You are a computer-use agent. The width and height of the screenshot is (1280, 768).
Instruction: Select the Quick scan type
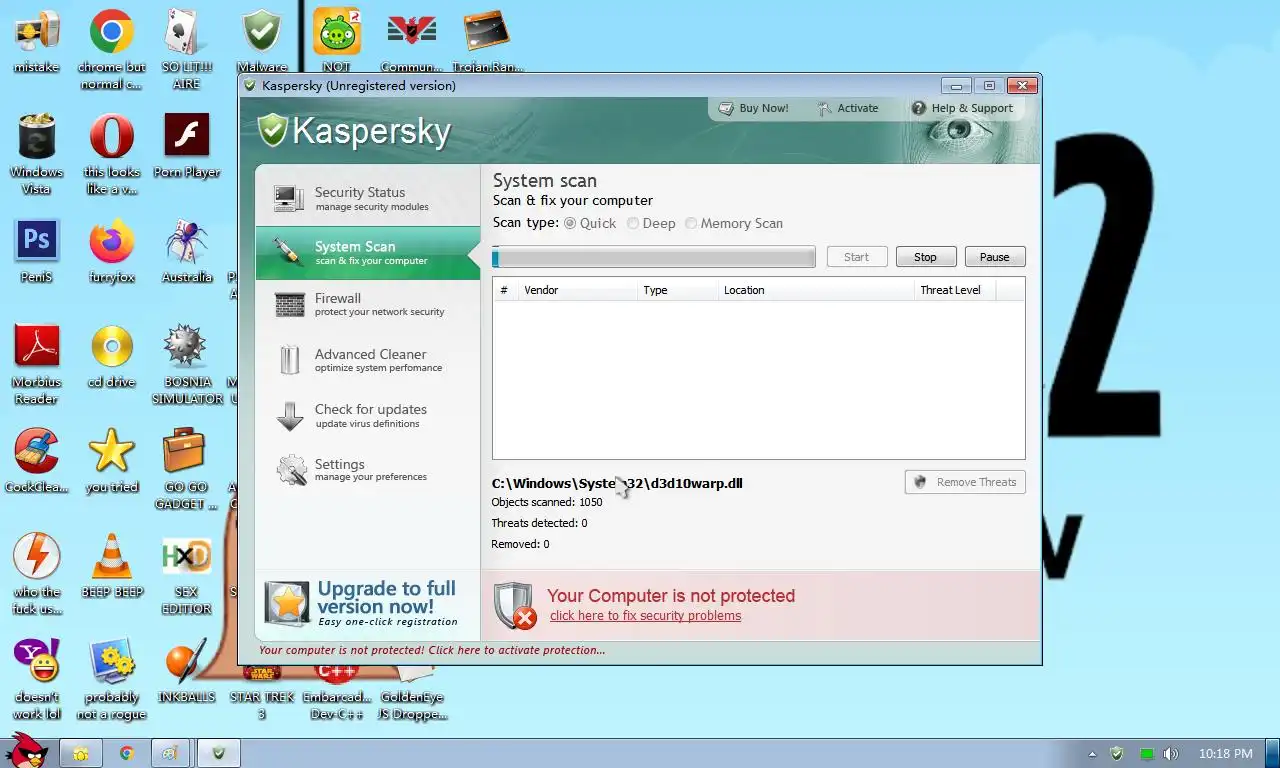click(x=591, y=223)
